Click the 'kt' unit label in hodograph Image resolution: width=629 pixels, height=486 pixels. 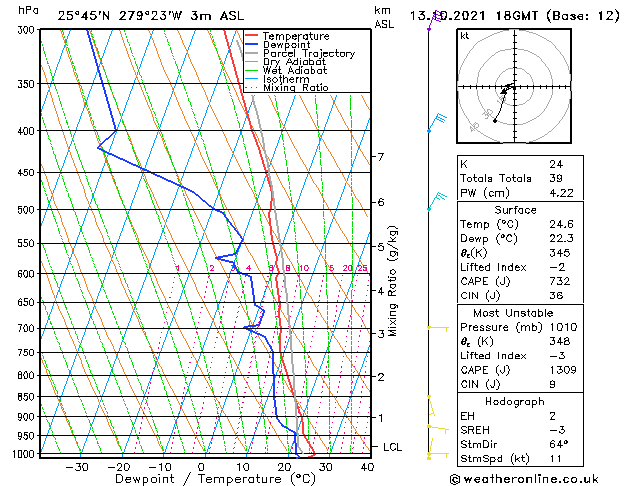465,36
